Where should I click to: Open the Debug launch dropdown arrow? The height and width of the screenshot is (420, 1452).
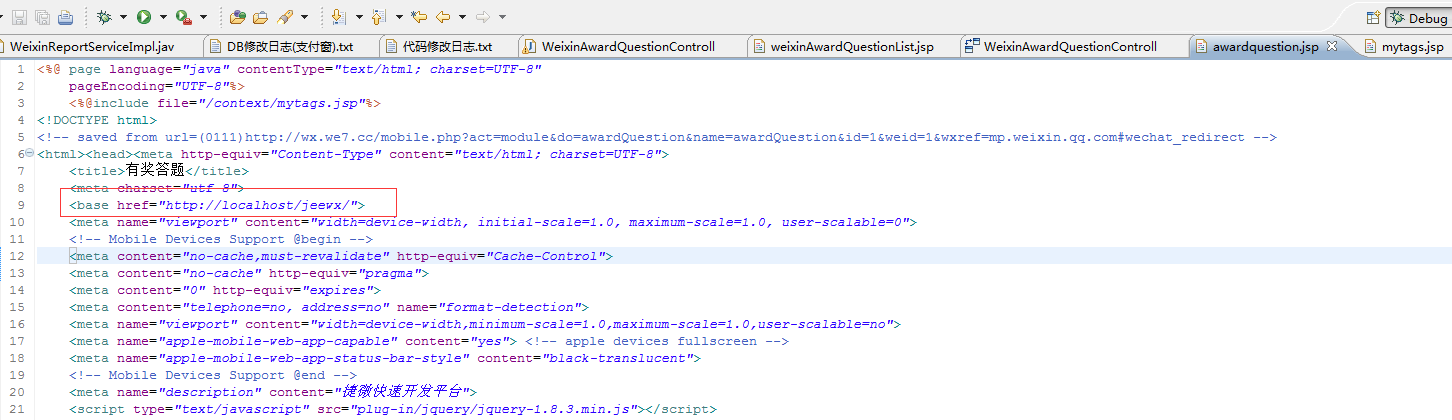point(123,17)
